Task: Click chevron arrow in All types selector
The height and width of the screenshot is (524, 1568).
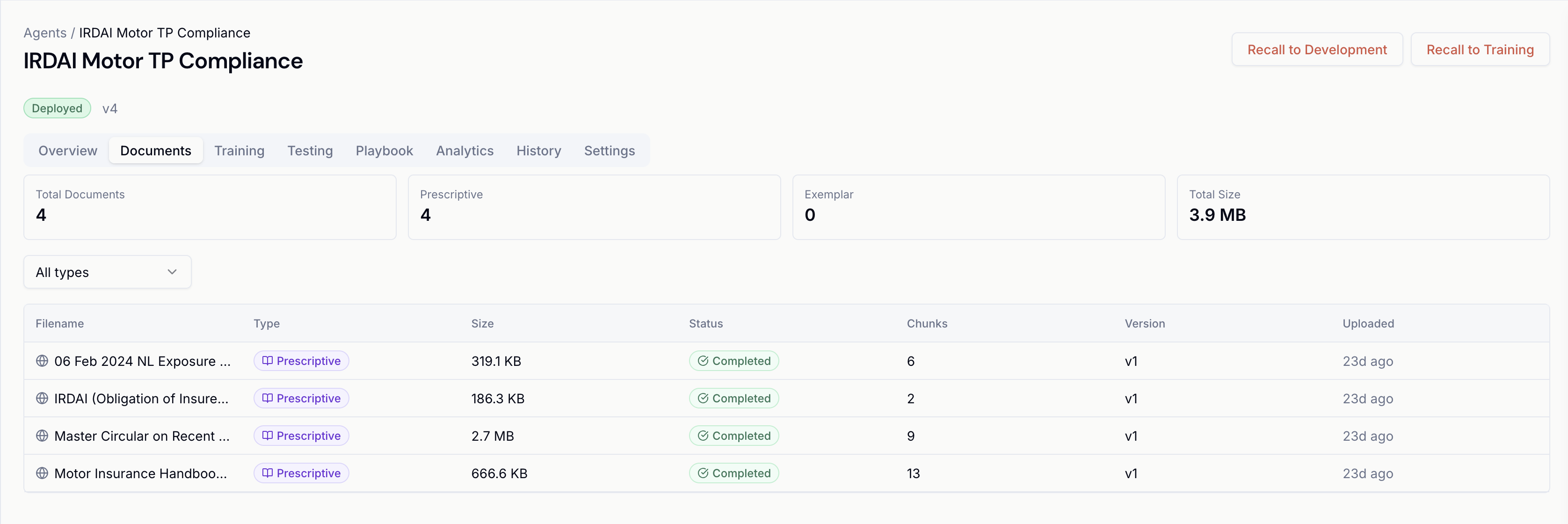Action: tap(172, 272)
